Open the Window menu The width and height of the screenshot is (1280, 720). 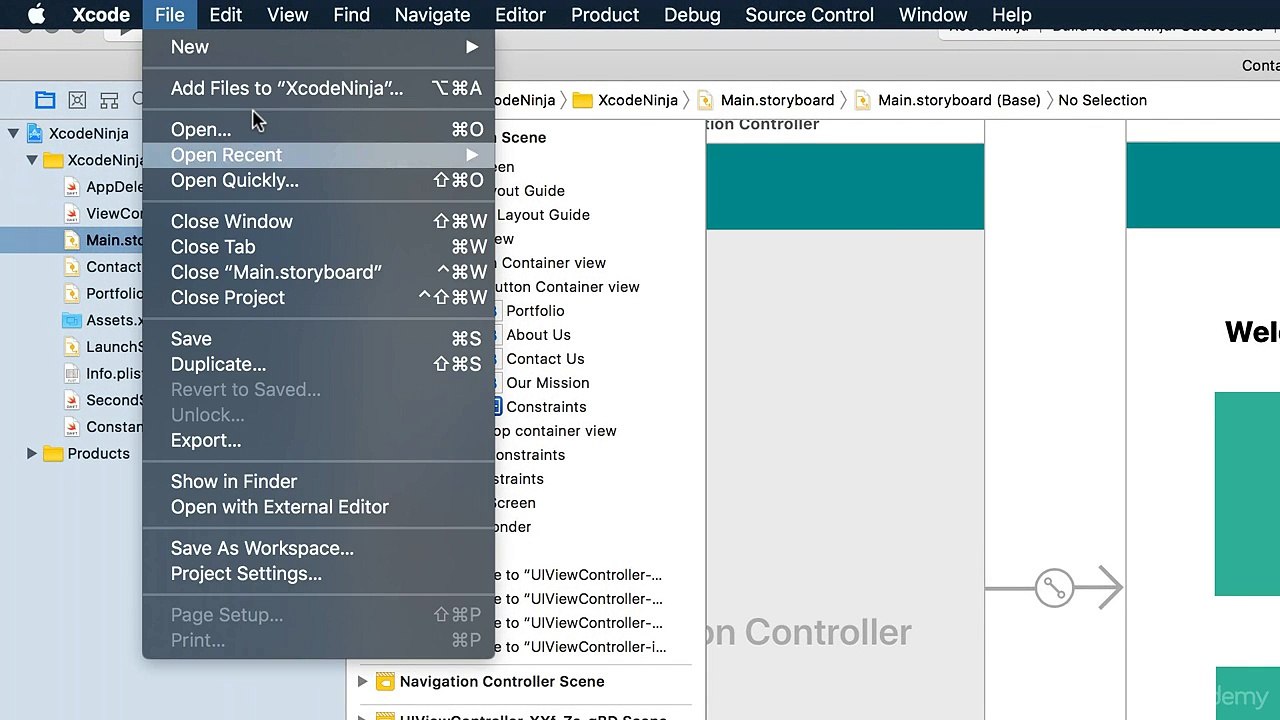tap(933, 15)
